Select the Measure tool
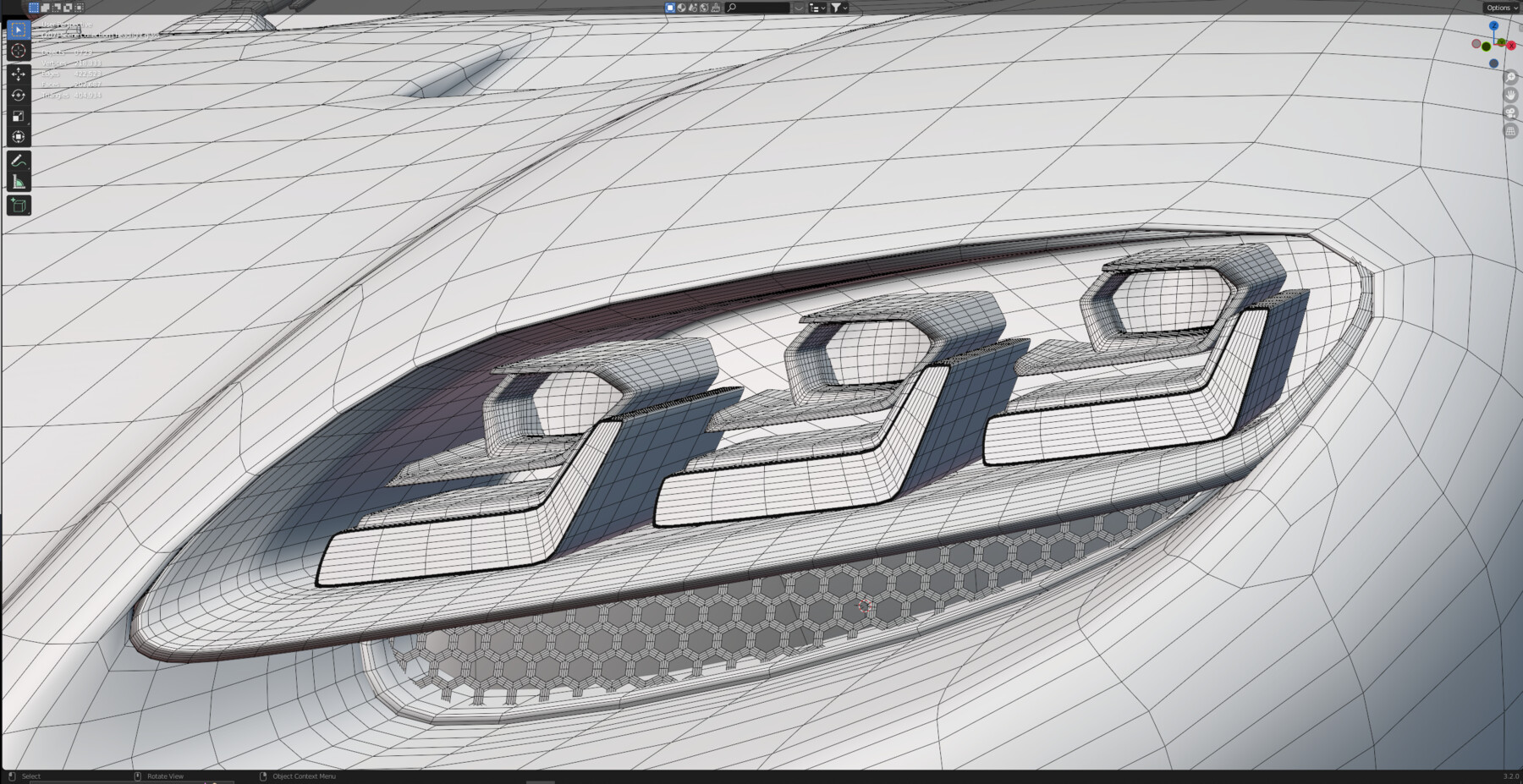Image resolution: width=1523 pixels, height=784 pixels. (x=17, y=179)
